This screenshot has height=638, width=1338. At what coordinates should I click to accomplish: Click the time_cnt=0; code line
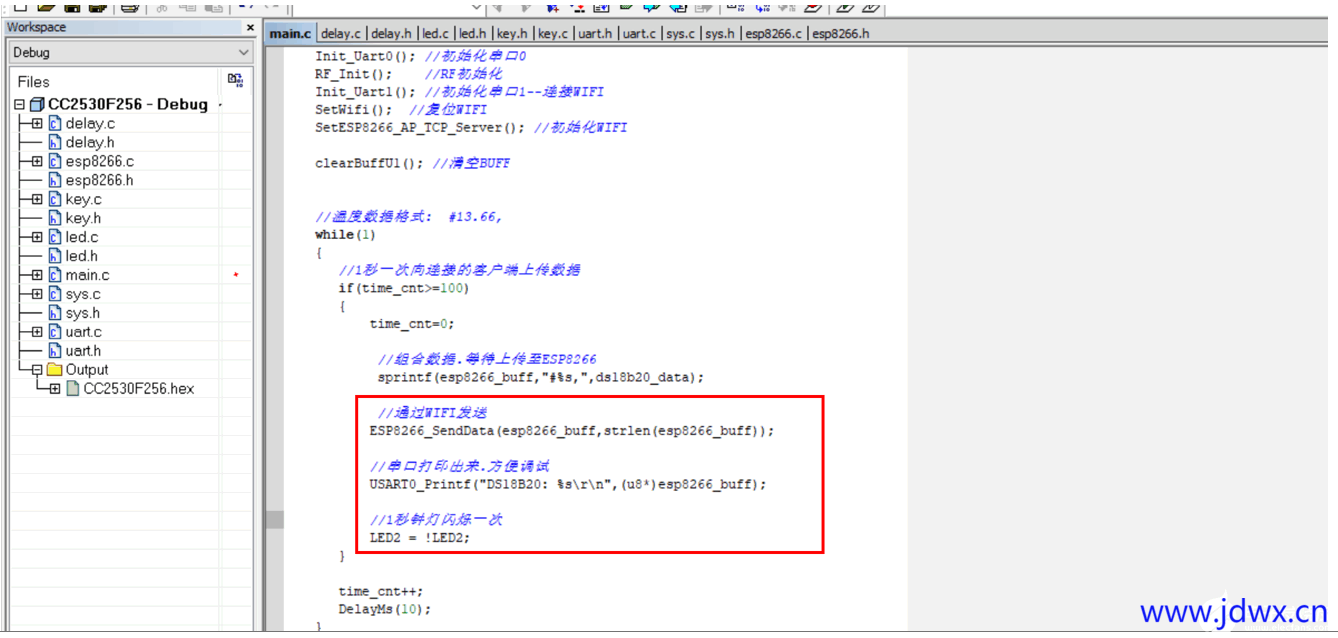pos(412,324)
